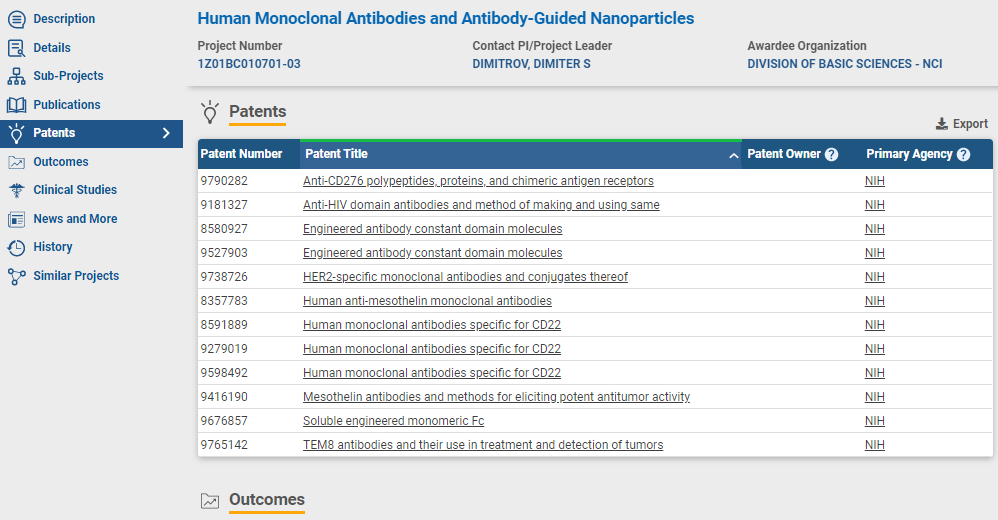Select Patents in the sidebar menu
998x520 pixels.
pos(54,133)
